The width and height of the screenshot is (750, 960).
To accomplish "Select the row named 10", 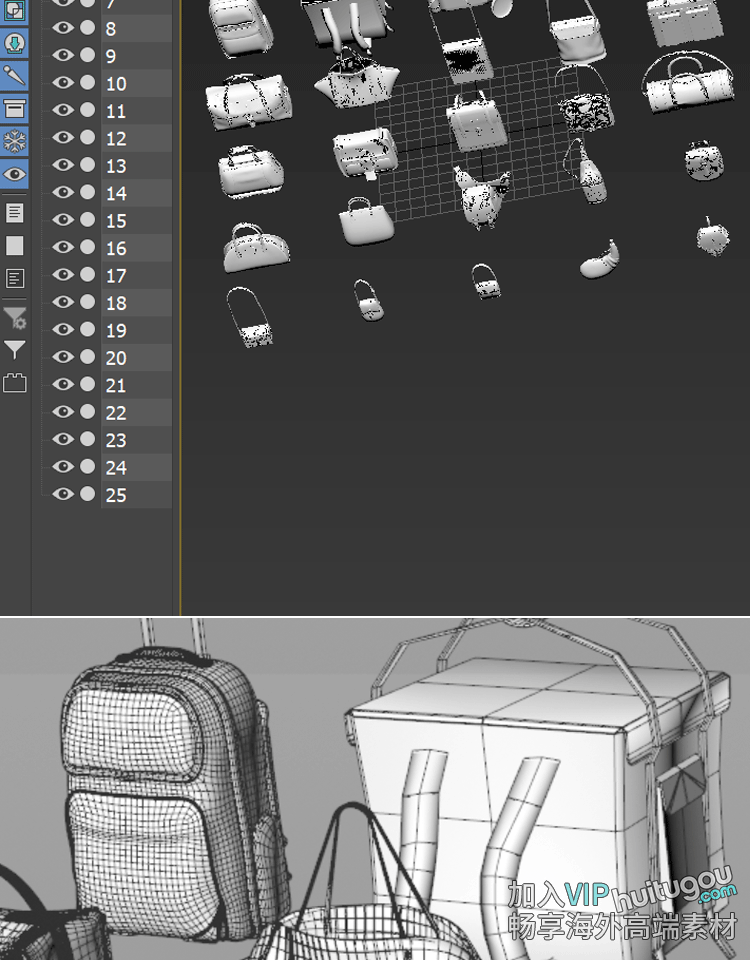I will point(136,83).
